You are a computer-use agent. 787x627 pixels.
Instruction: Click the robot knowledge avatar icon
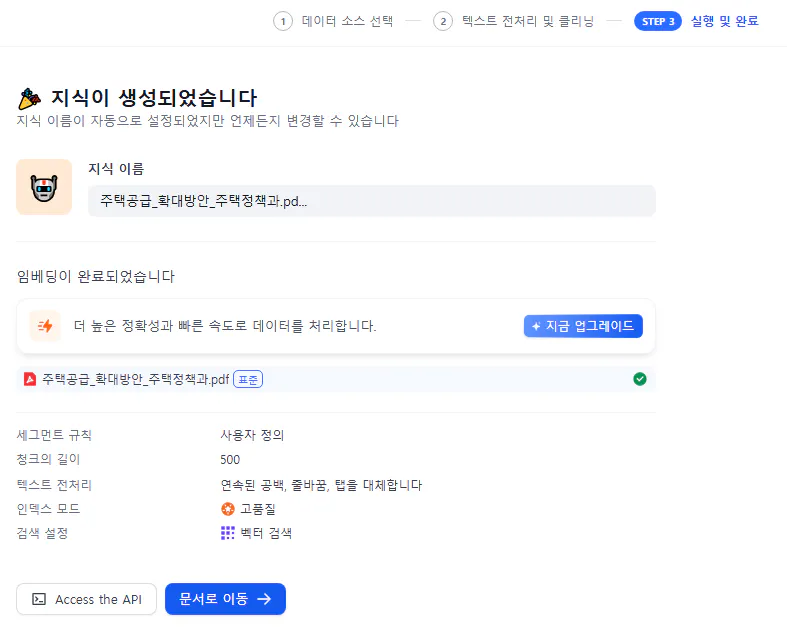[x=44, y=187]
